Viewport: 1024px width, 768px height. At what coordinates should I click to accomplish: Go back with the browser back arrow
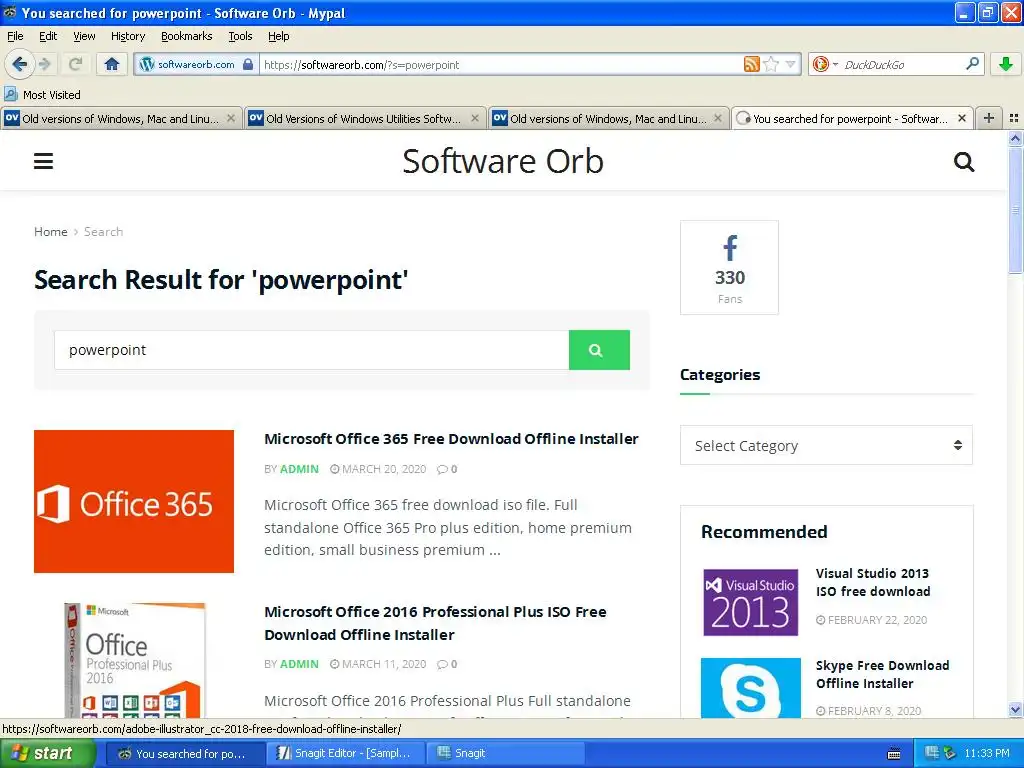[x=19, y=64]
